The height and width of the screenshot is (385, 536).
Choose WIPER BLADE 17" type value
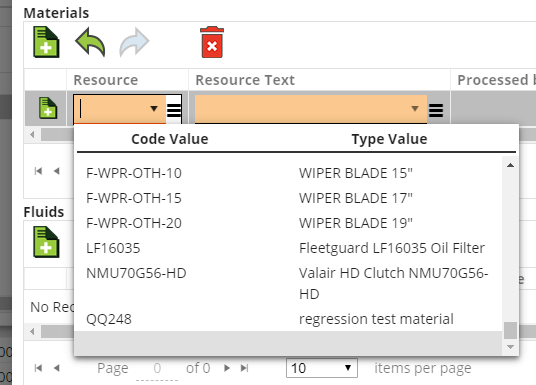pyautogui.click(x=356, y=198)
